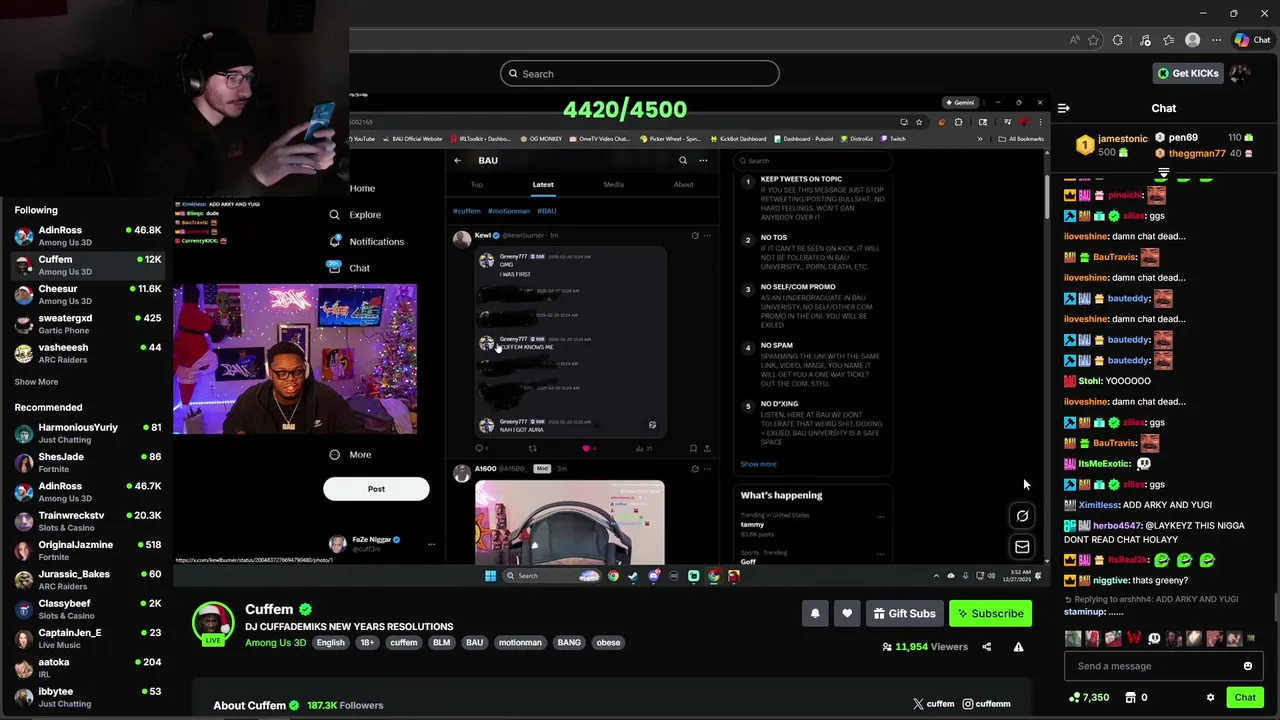This screenshot has height=720, width=1280.
Task: Open Cheesur channel in sidebar
Action: (x=87, y=294)
